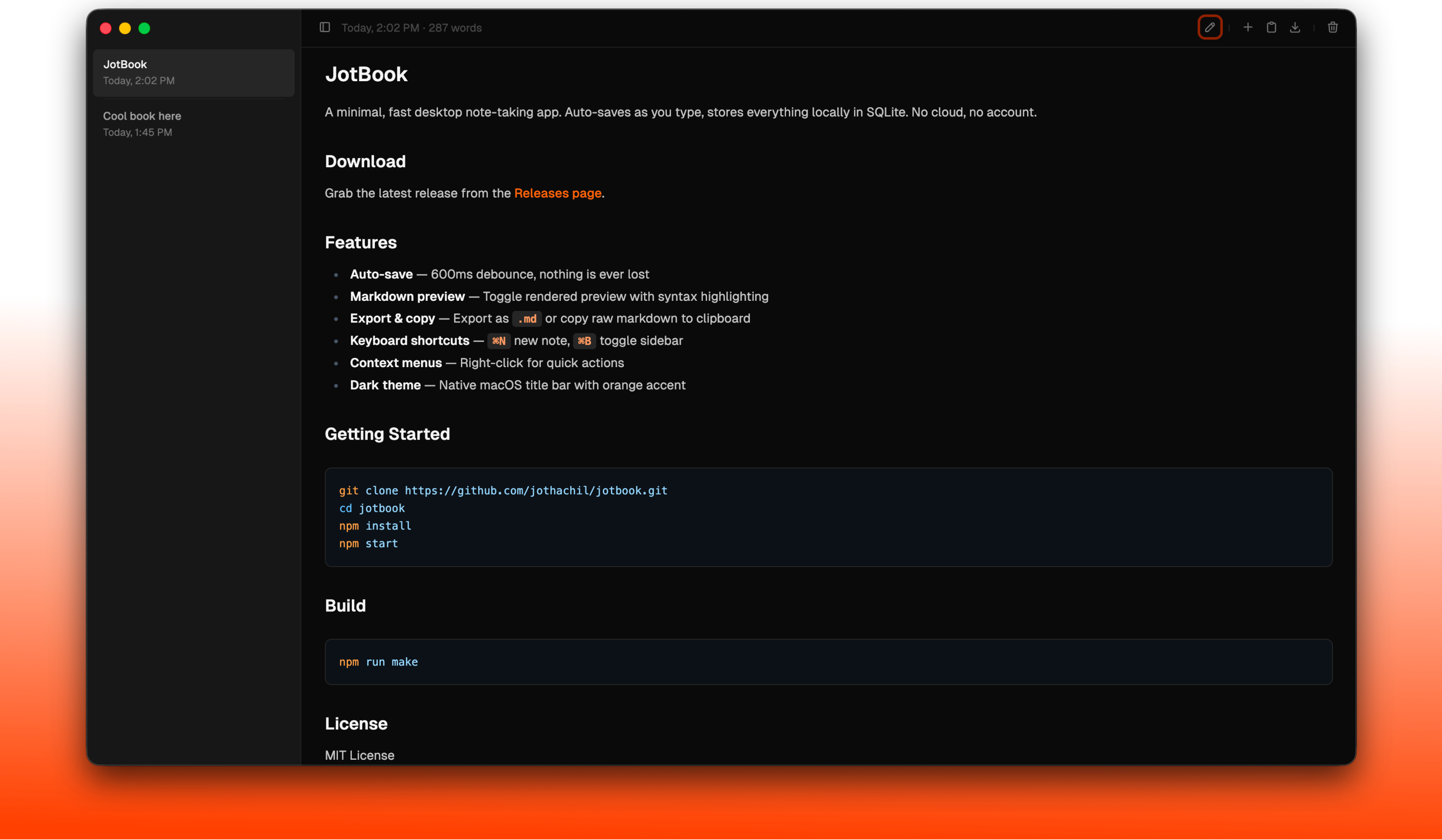Create a new note with the plus icon
The width and height of the screenshot is (1442, 840).
tap(1247, 27)
